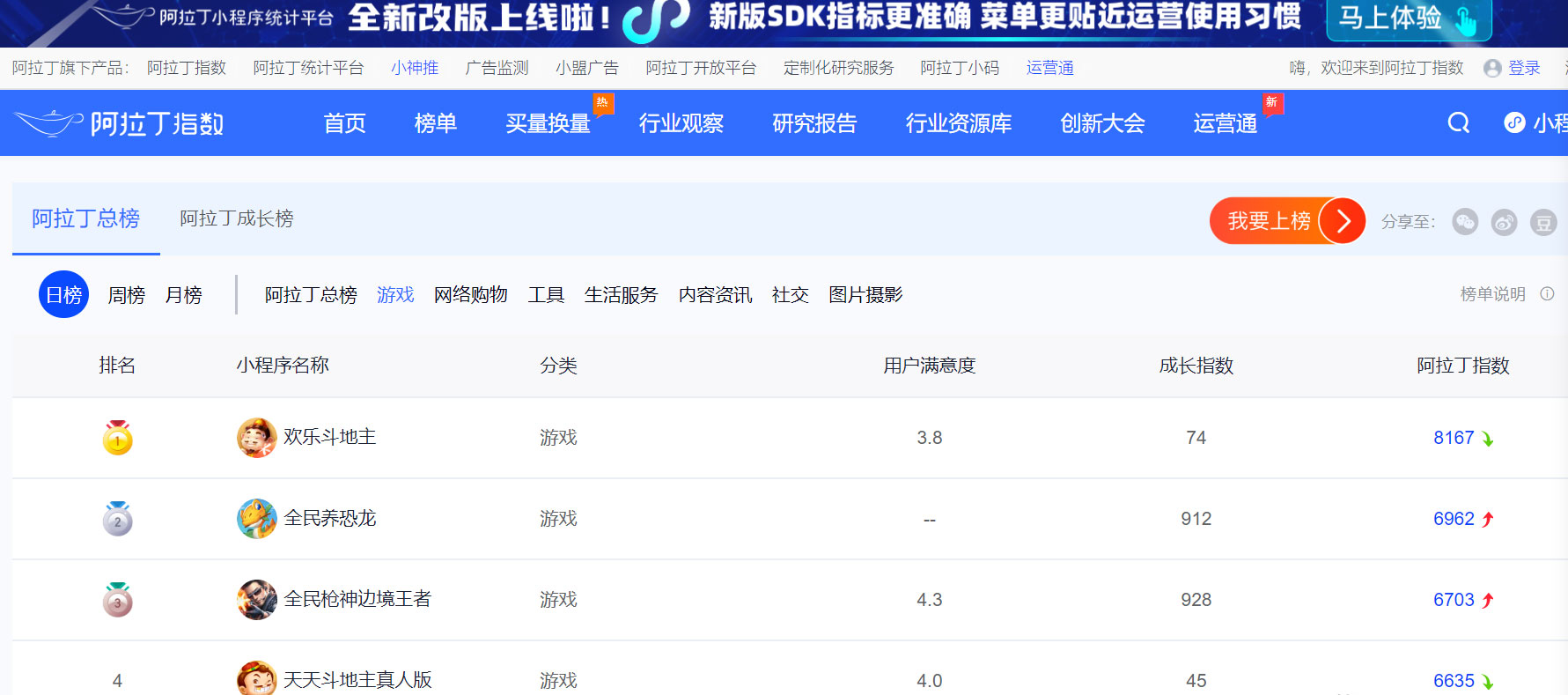Click the login user avatar icon
The image size is (1568, 695).
pyautogui.click(x=1492, y=68)
